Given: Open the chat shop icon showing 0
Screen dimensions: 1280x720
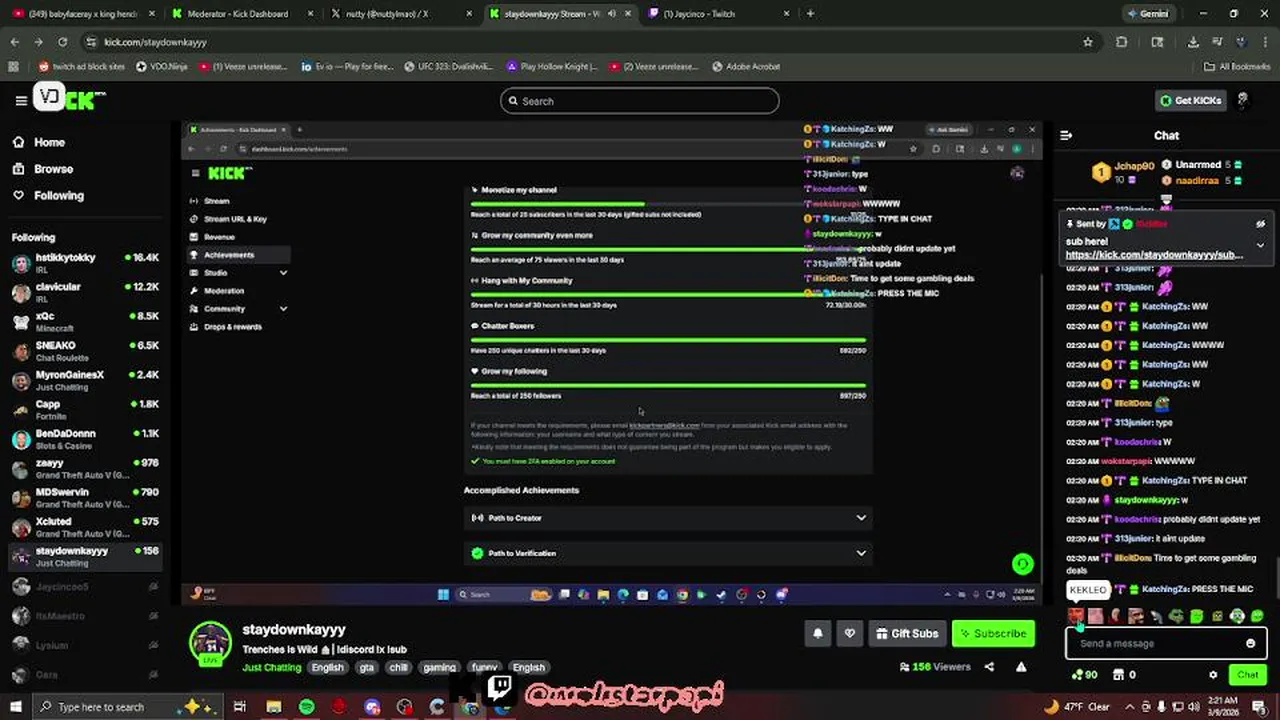Looking at the screenshot, I should point(1125,675).
